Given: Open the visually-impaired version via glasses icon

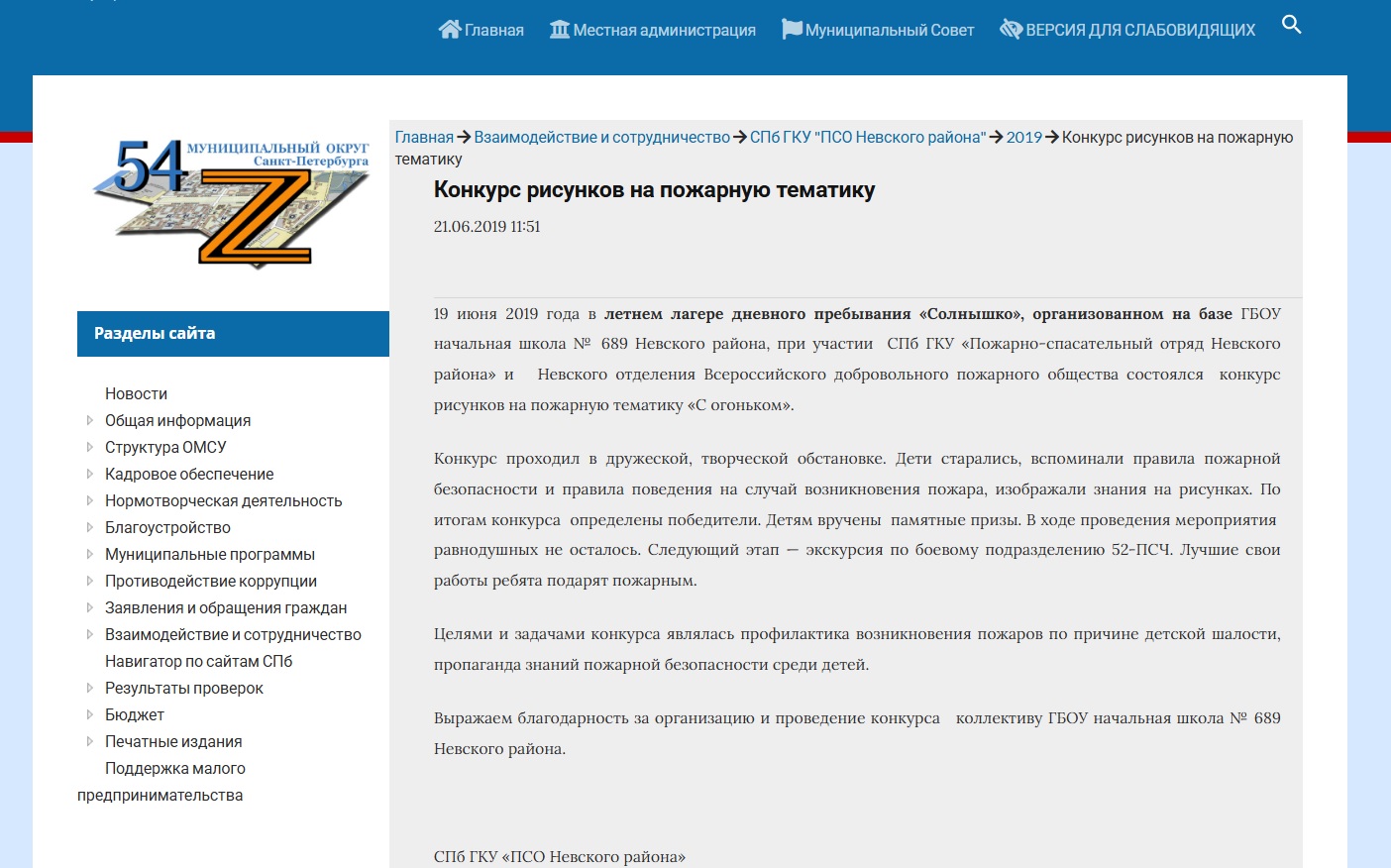Looking at the screenshot, I should pos(1012,28).
